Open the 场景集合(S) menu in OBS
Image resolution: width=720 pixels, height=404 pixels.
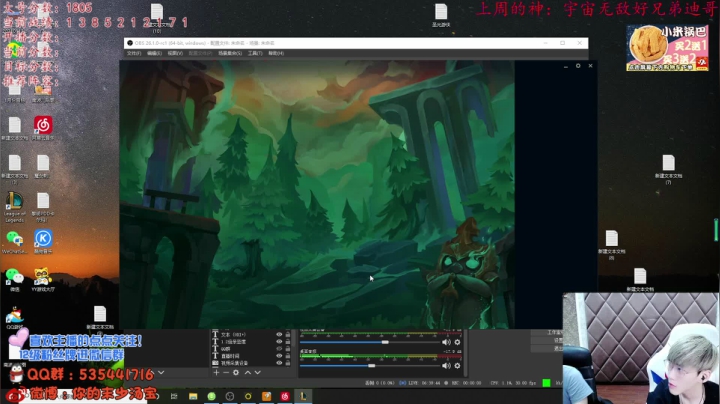coord(230,53)
